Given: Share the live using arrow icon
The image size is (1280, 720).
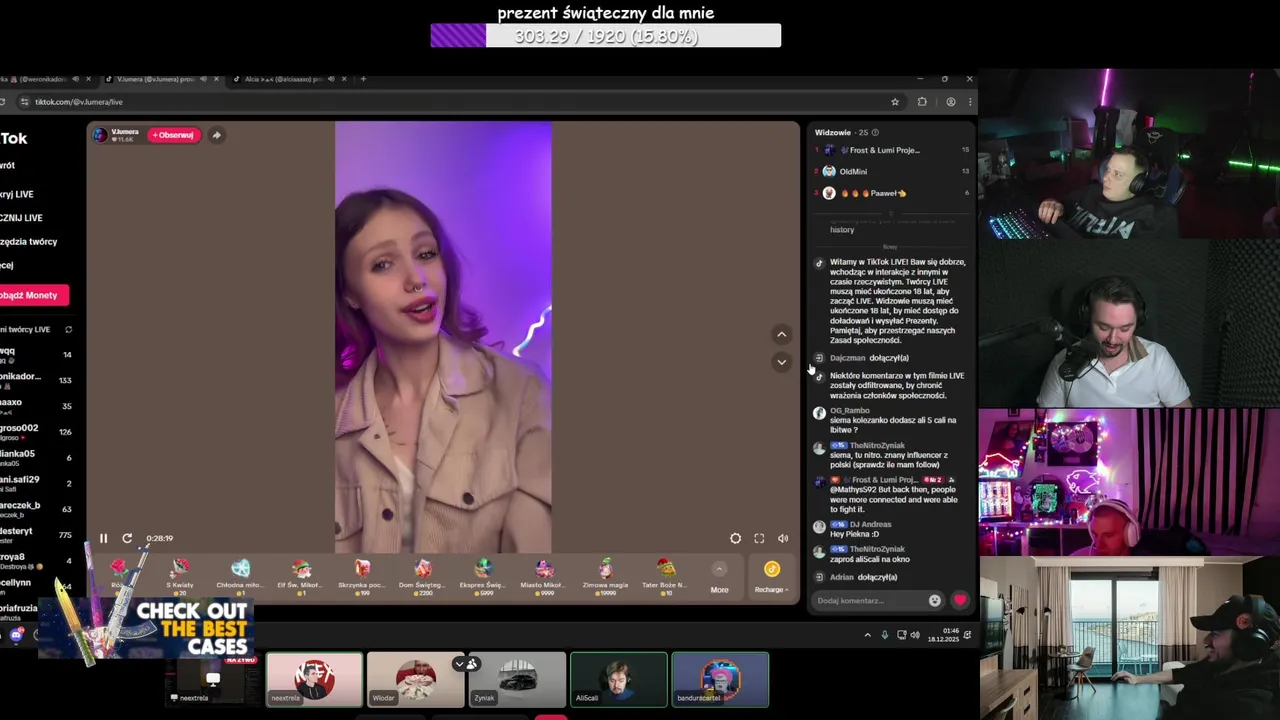Looking at the screenshot, I should click(x=216, y=135).
